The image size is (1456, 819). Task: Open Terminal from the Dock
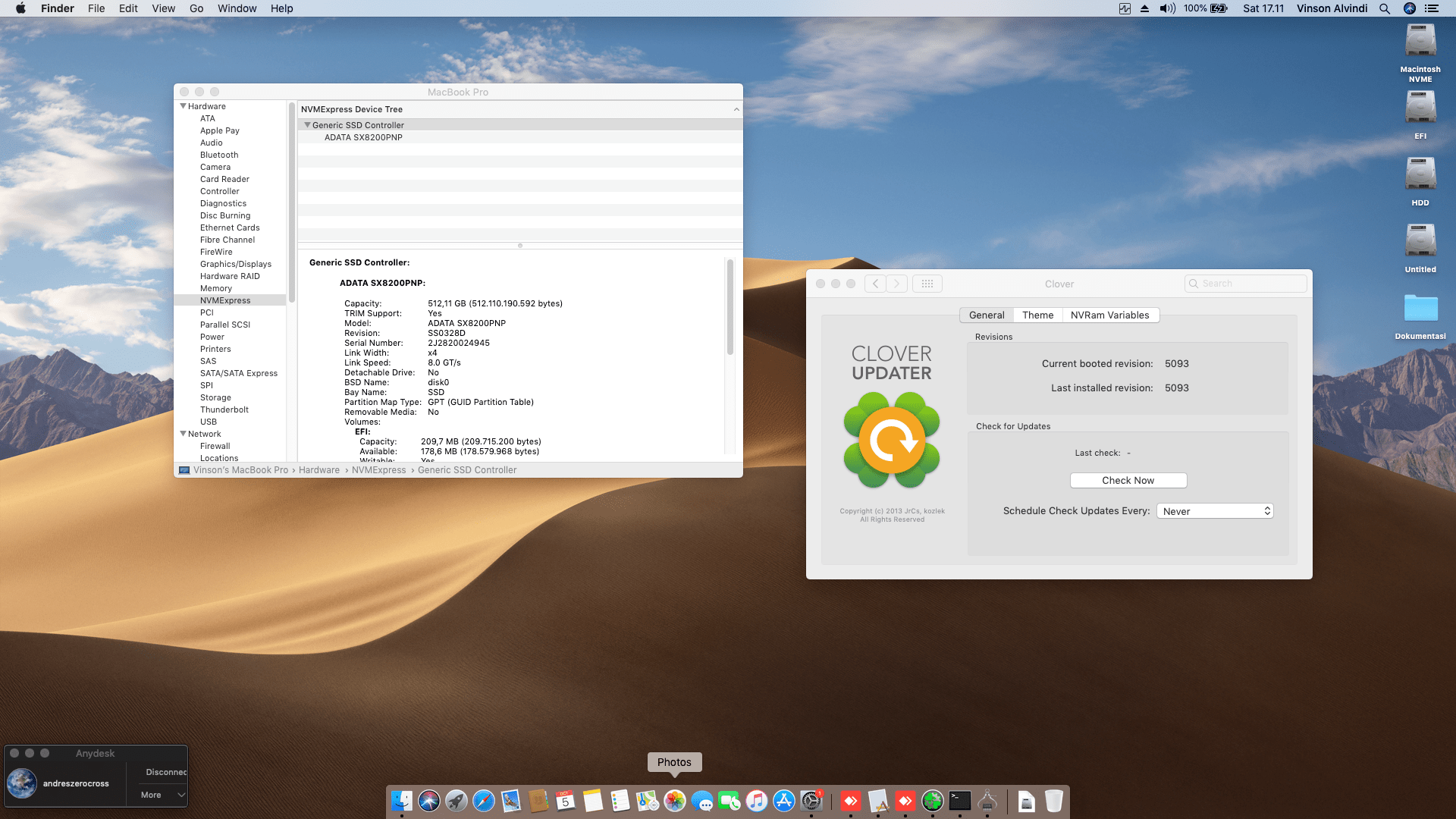959,801
